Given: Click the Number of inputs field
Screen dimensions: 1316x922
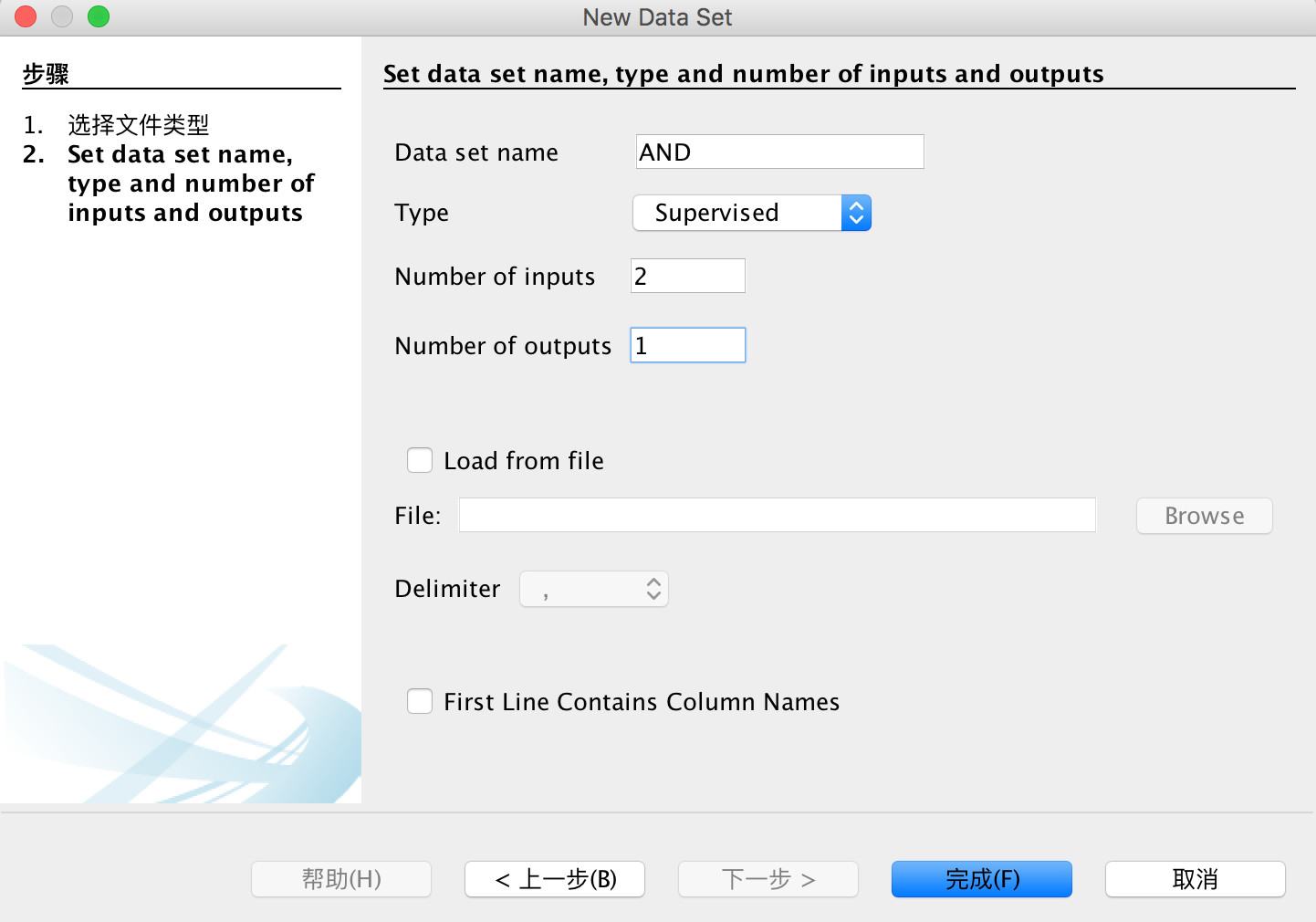Looking at the screenshot, I should [x=688, y=276].
